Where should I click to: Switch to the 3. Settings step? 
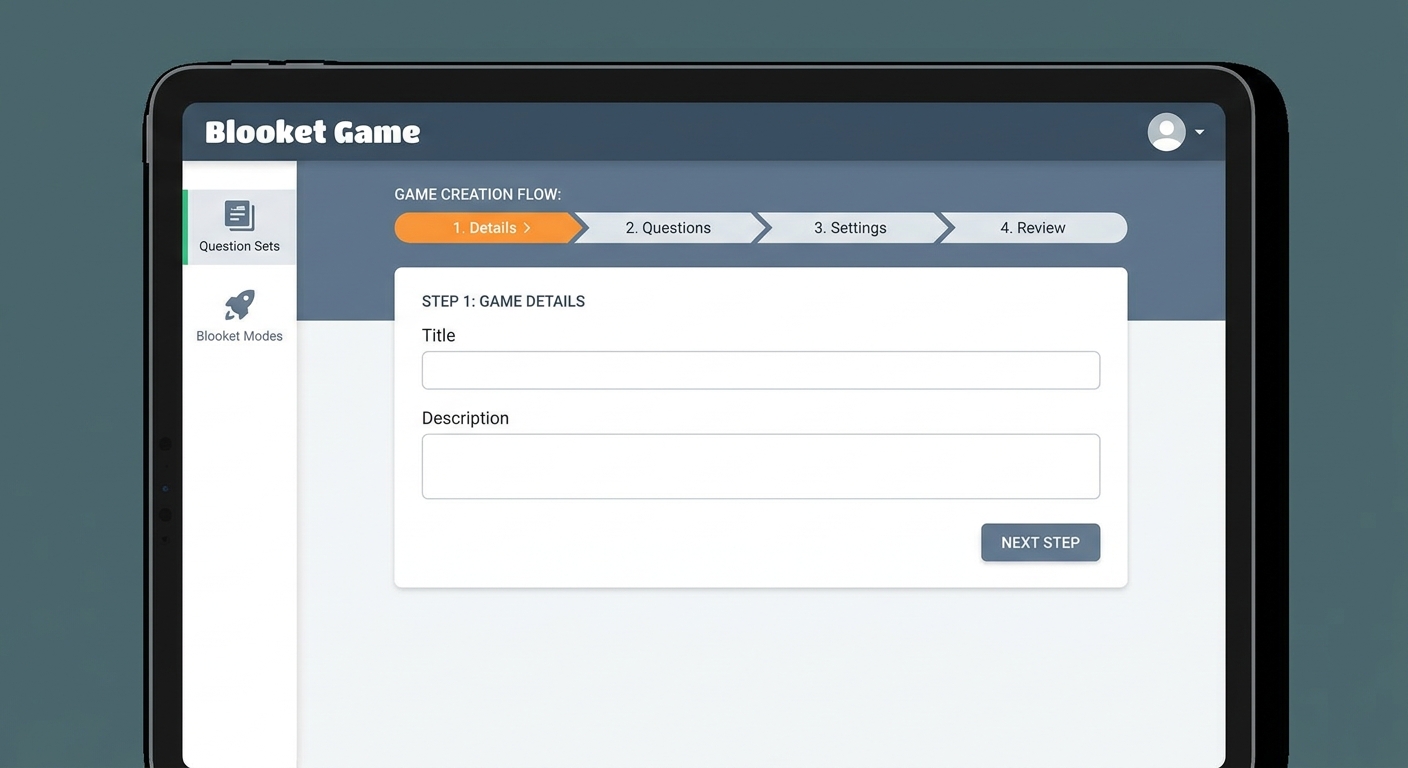click(x=850, y=228)
